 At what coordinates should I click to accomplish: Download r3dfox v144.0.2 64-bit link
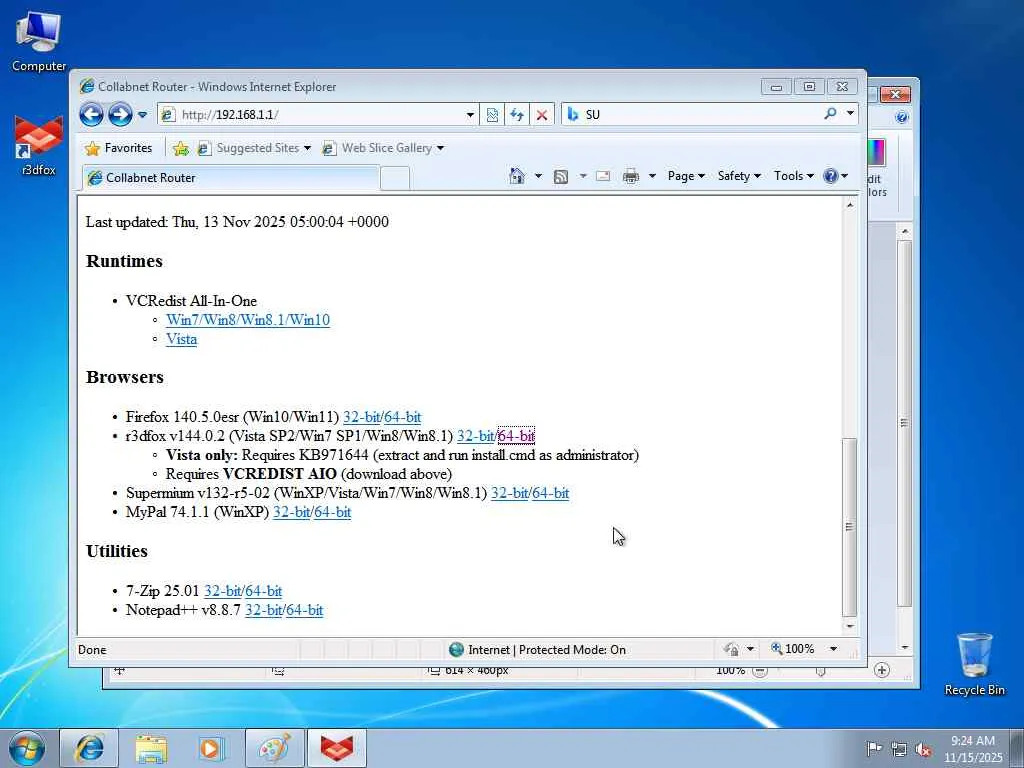tap(516, 436)
